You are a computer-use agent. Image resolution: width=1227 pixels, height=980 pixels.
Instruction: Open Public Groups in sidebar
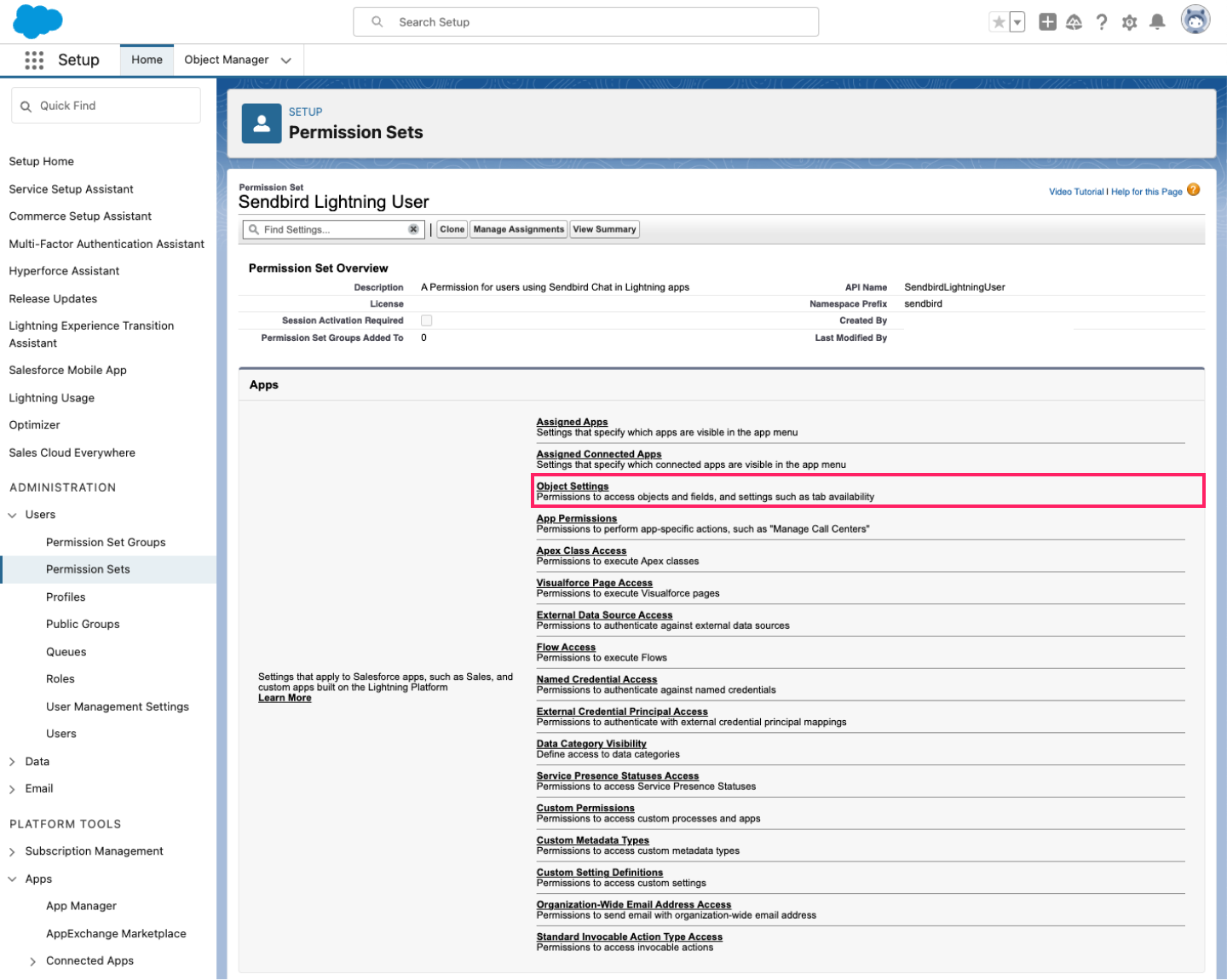(x=83, y=624)
